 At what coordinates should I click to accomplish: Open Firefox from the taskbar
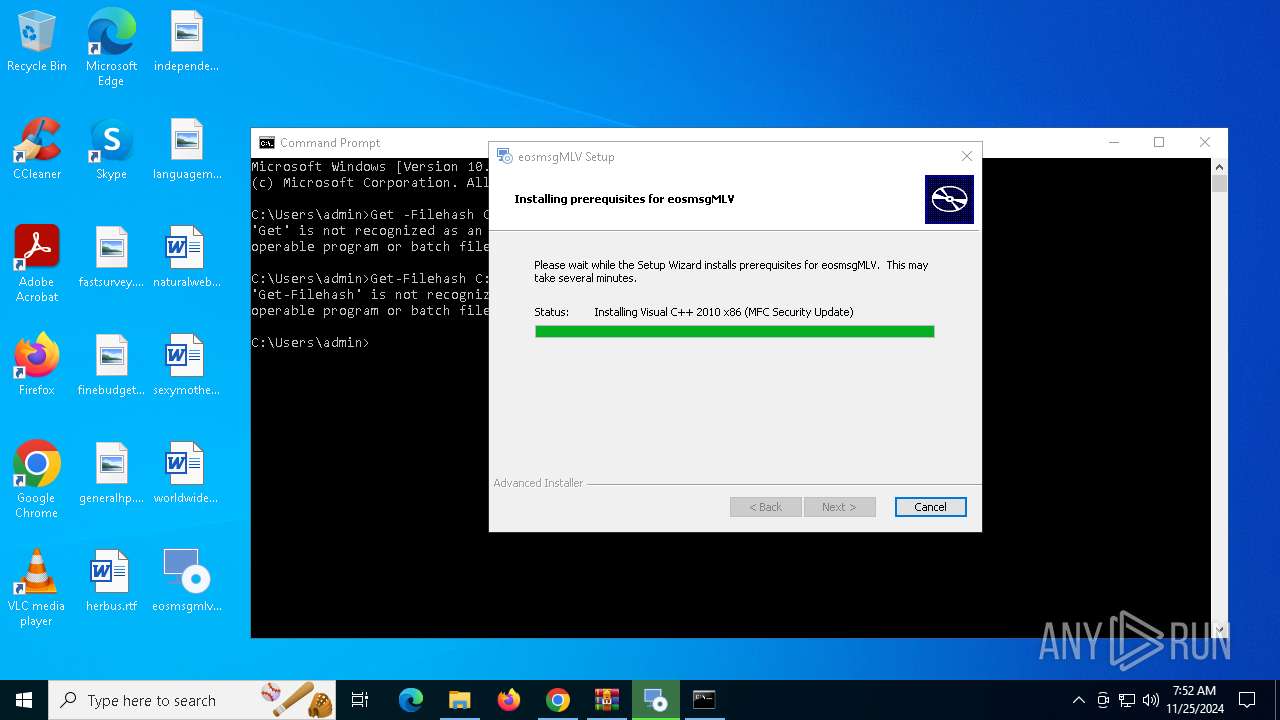click(509, 700)
